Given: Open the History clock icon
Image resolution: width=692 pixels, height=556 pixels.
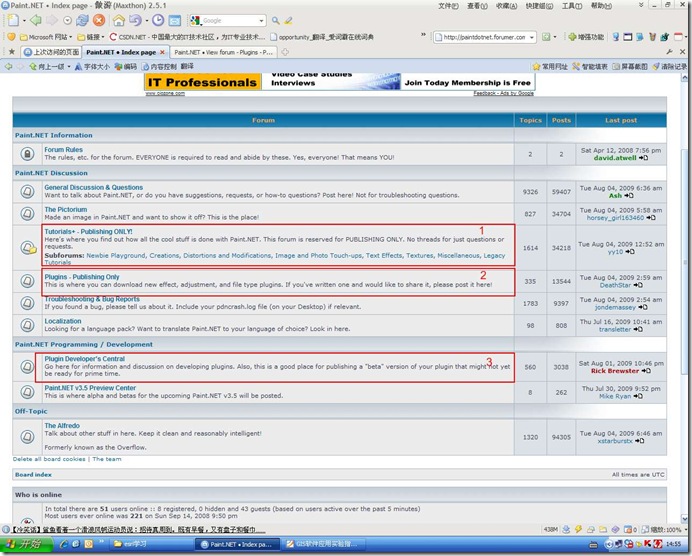Looking at the screenshot, I should [x=158, y=20].
